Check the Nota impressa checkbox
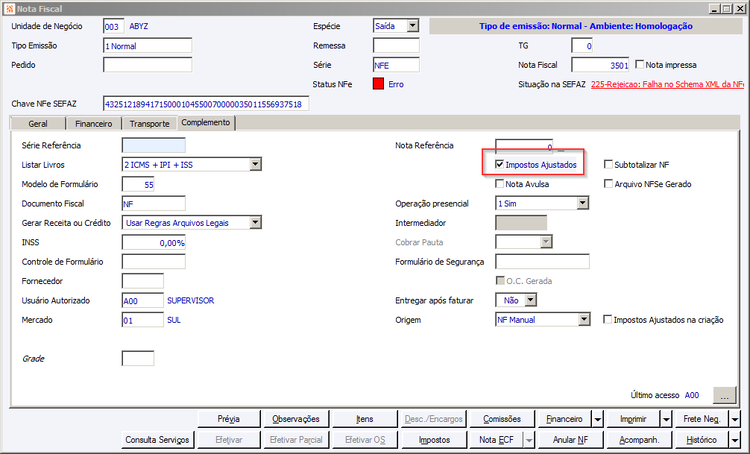Screen dimensions: 750x454 640,64
